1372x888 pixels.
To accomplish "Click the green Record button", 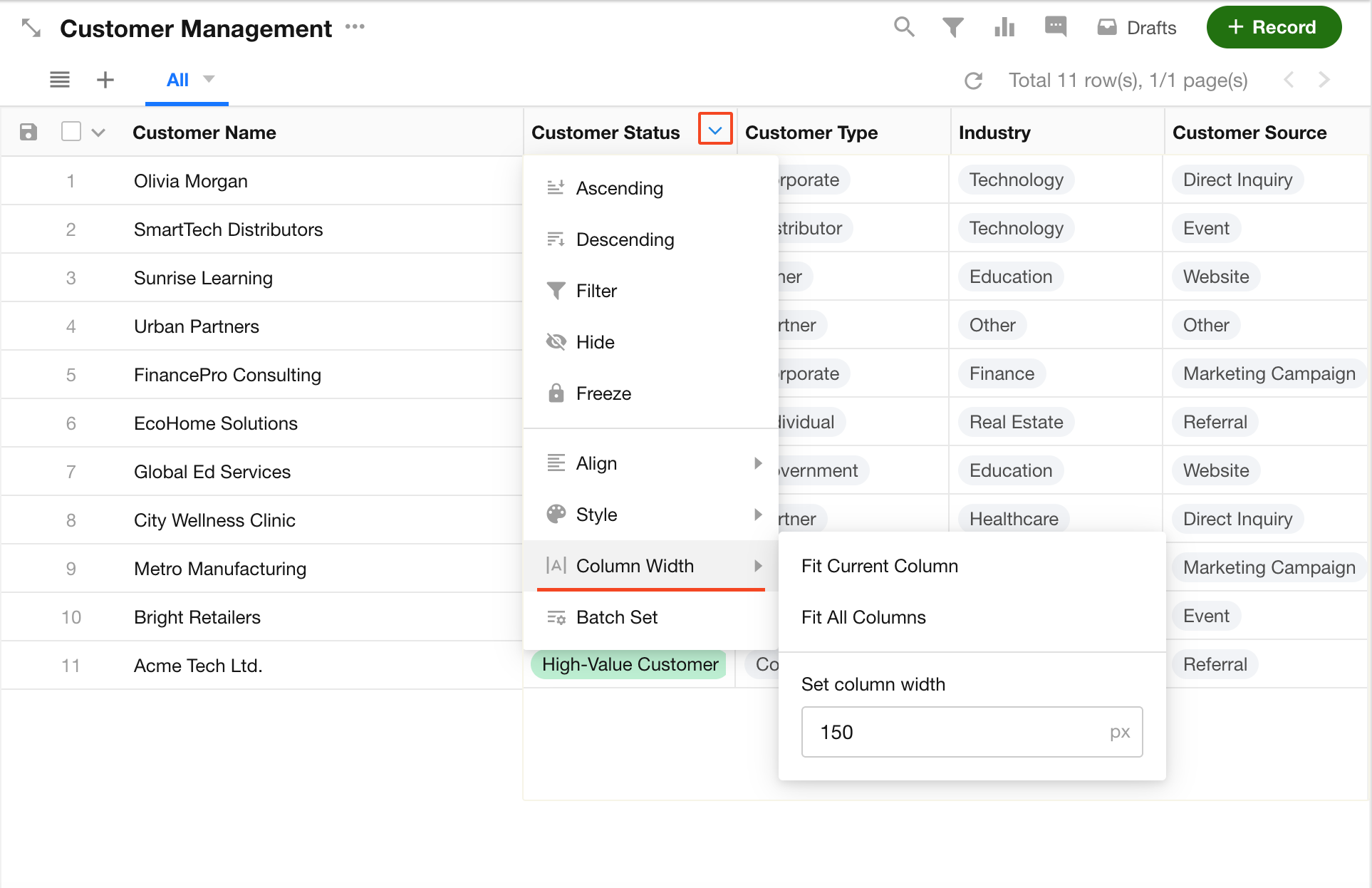I will (1273, 27).
